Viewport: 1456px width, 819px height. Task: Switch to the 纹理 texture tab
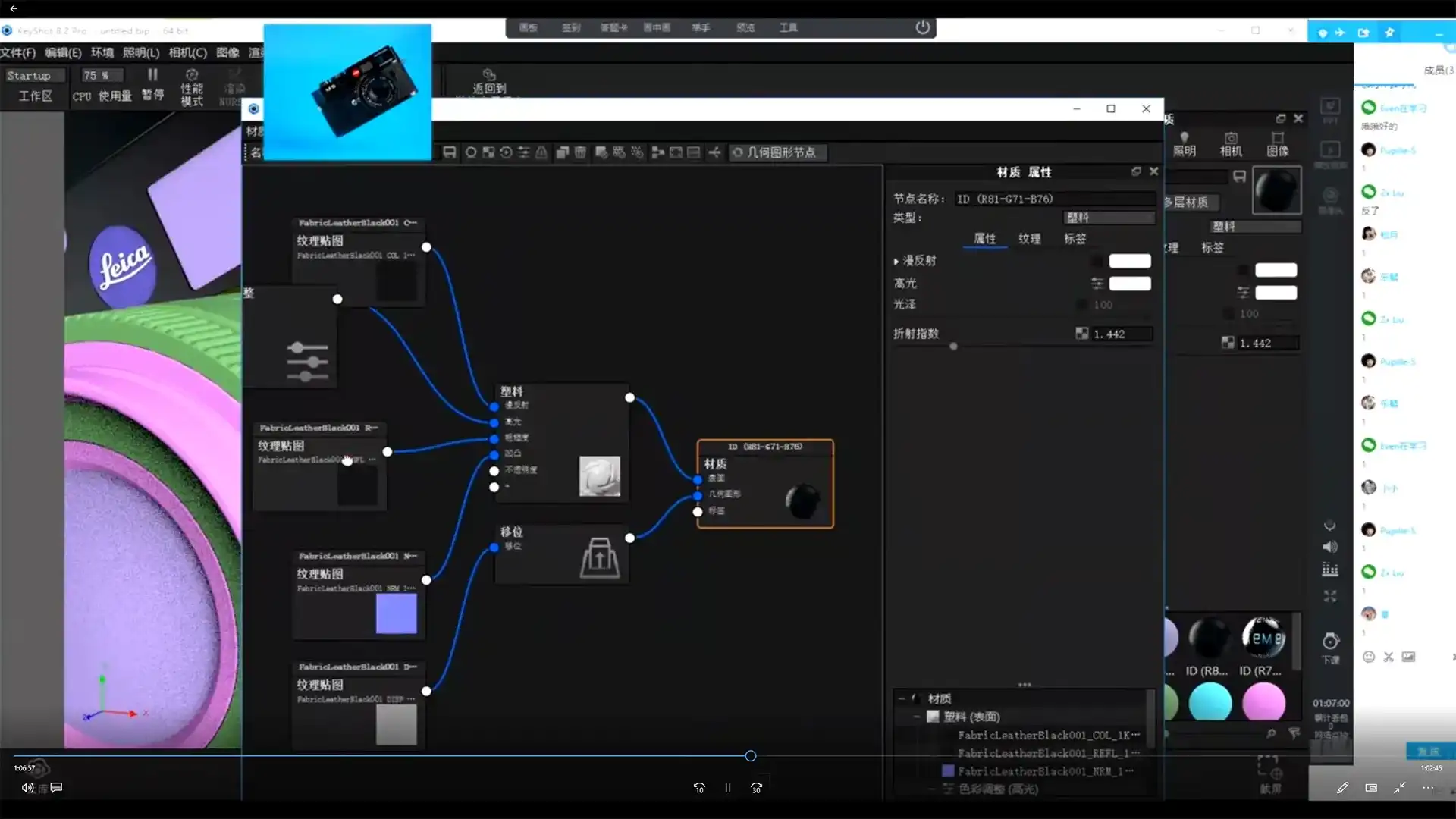click(x=1029, y=238)
